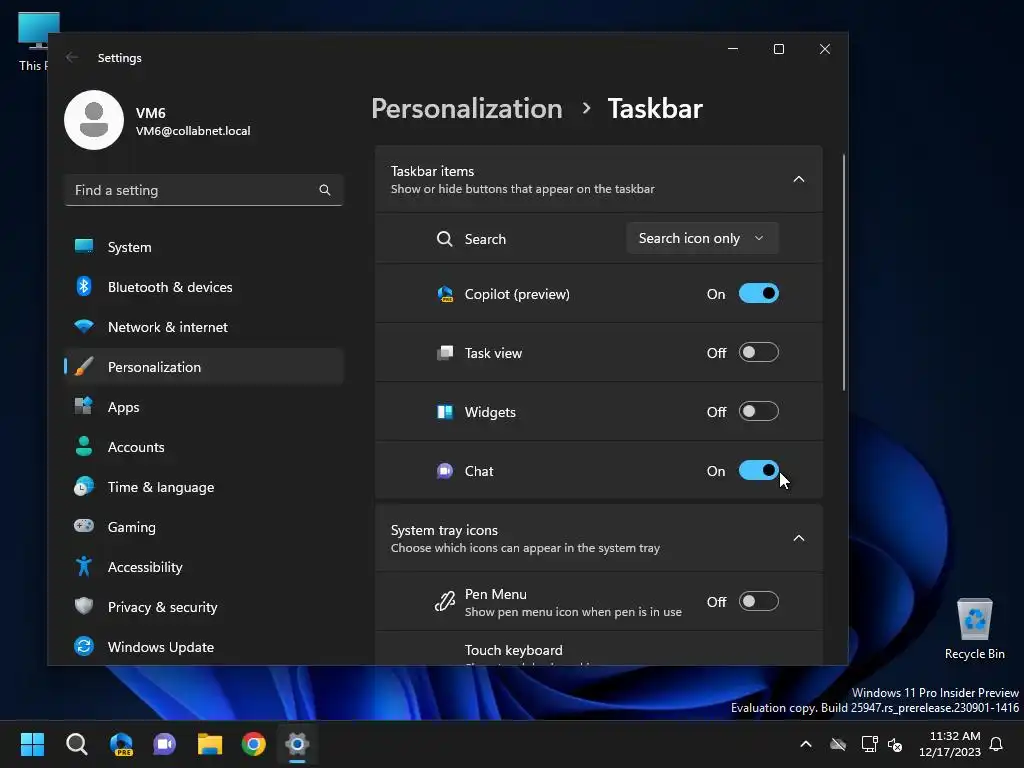Image resolution: width=1024 pixels, height=768 pixels.
Task: Go to Bluetooth & devices
Action: (204, 287)
